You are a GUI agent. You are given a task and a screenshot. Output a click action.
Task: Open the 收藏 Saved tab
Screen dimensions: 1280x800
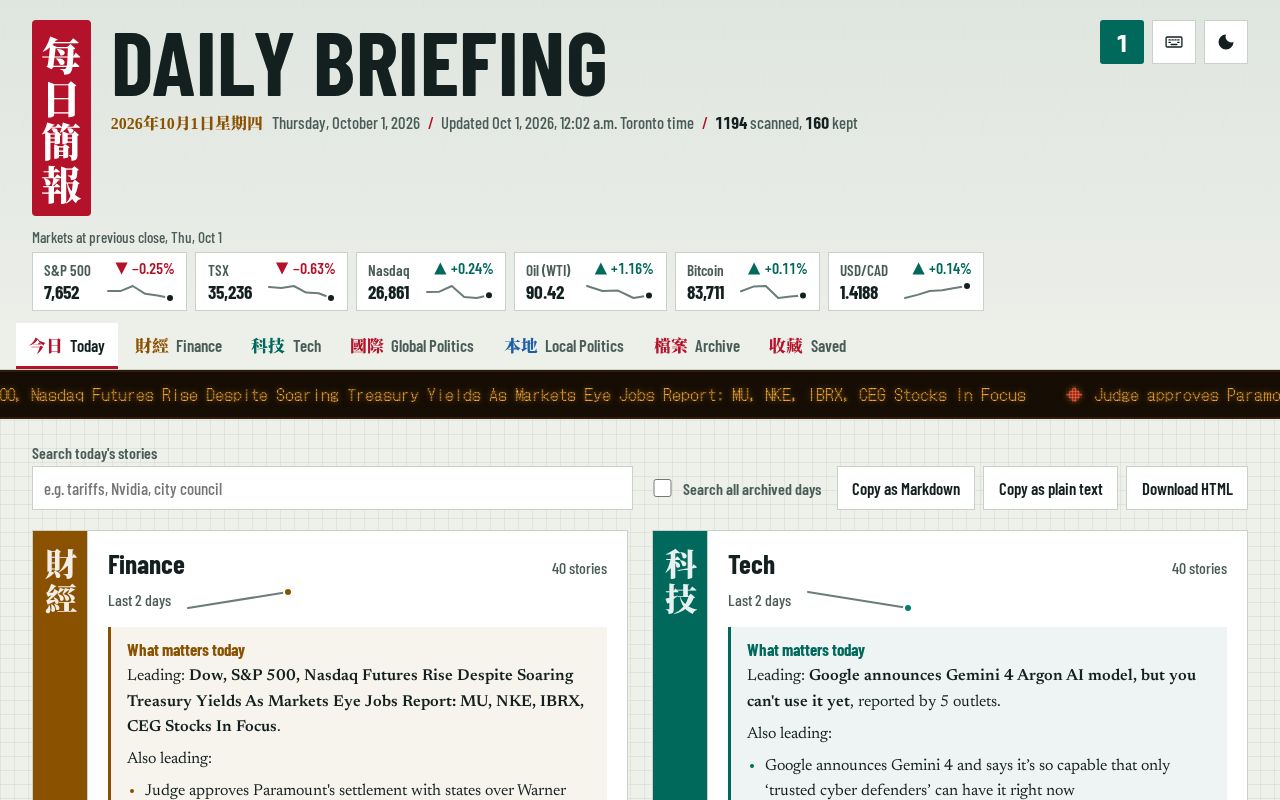point(807,346)
